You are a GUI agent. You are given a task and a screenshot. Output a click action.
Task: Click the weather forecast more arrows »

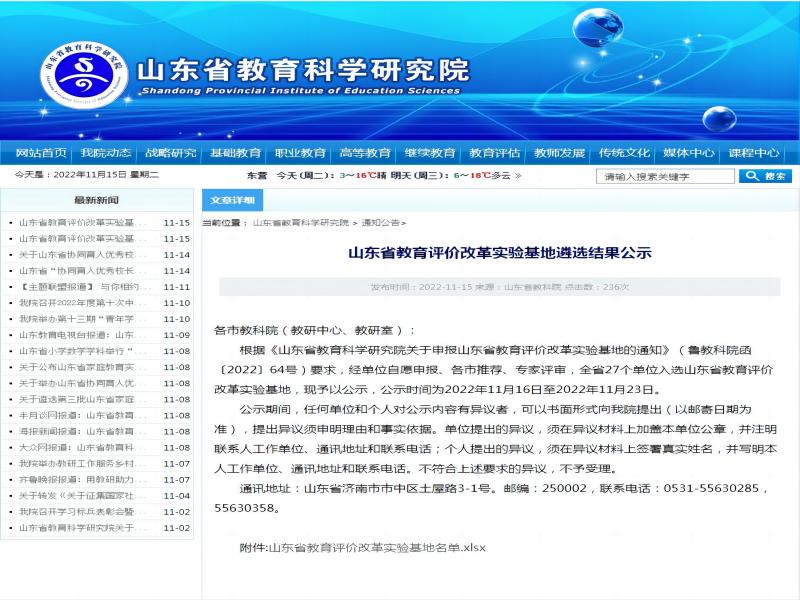click(x=517, y=176)
